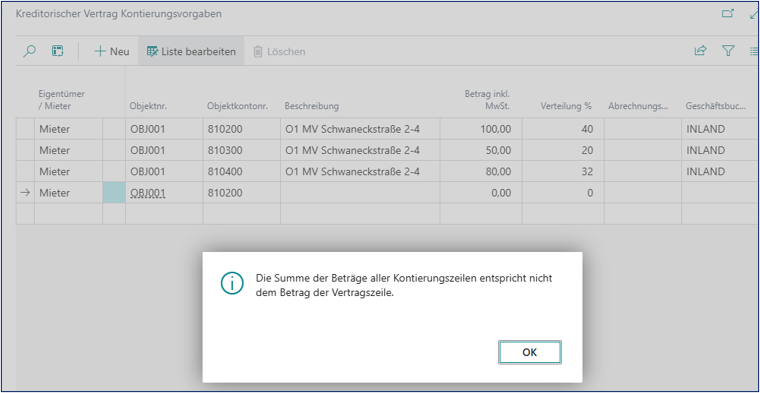The height and width of the screenshot is (393, 760).
Task: Click the 0,00 amount cell
Action: (481, 193)
